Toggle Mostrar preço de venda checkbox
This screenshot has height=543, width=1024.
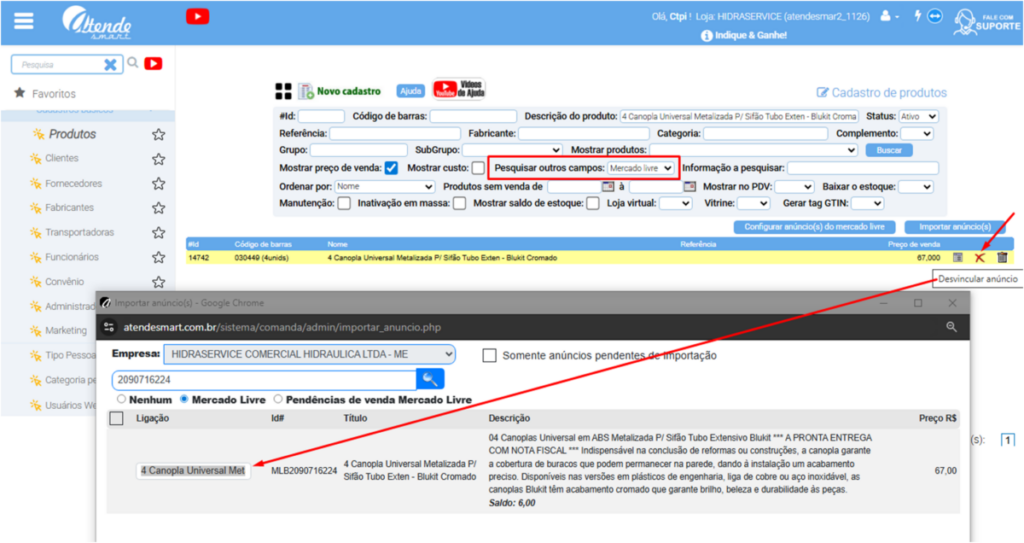tap(391, 168)
